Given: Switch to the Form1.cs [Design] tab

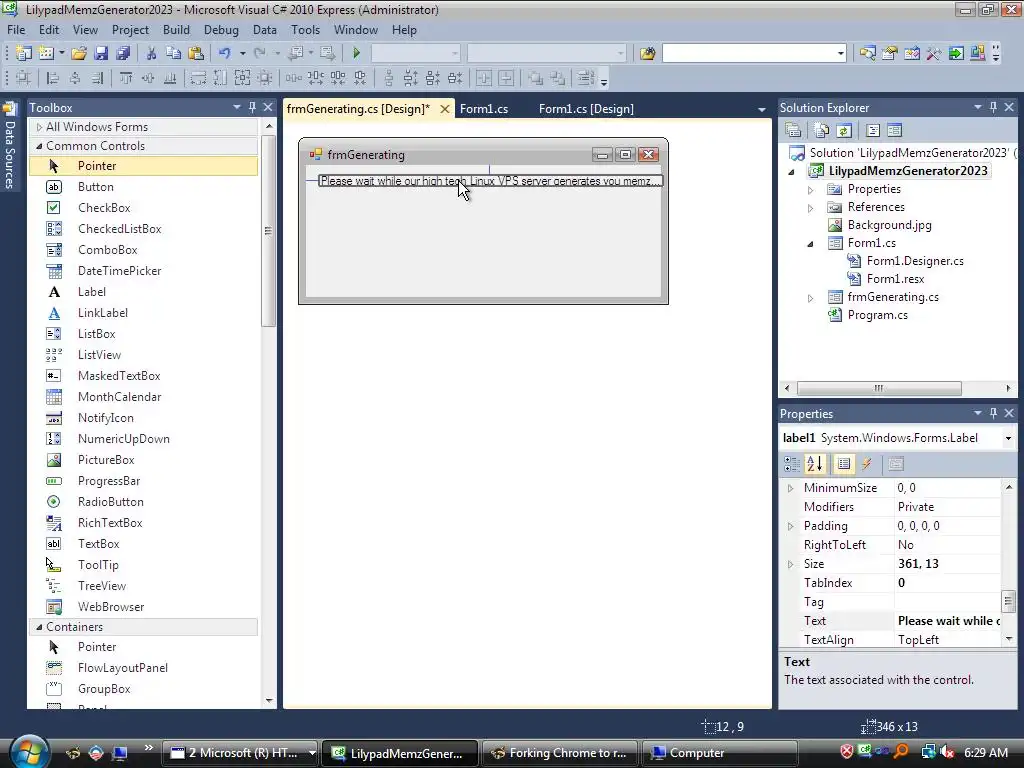Looking at the screenshot, I should click(586, 109).
